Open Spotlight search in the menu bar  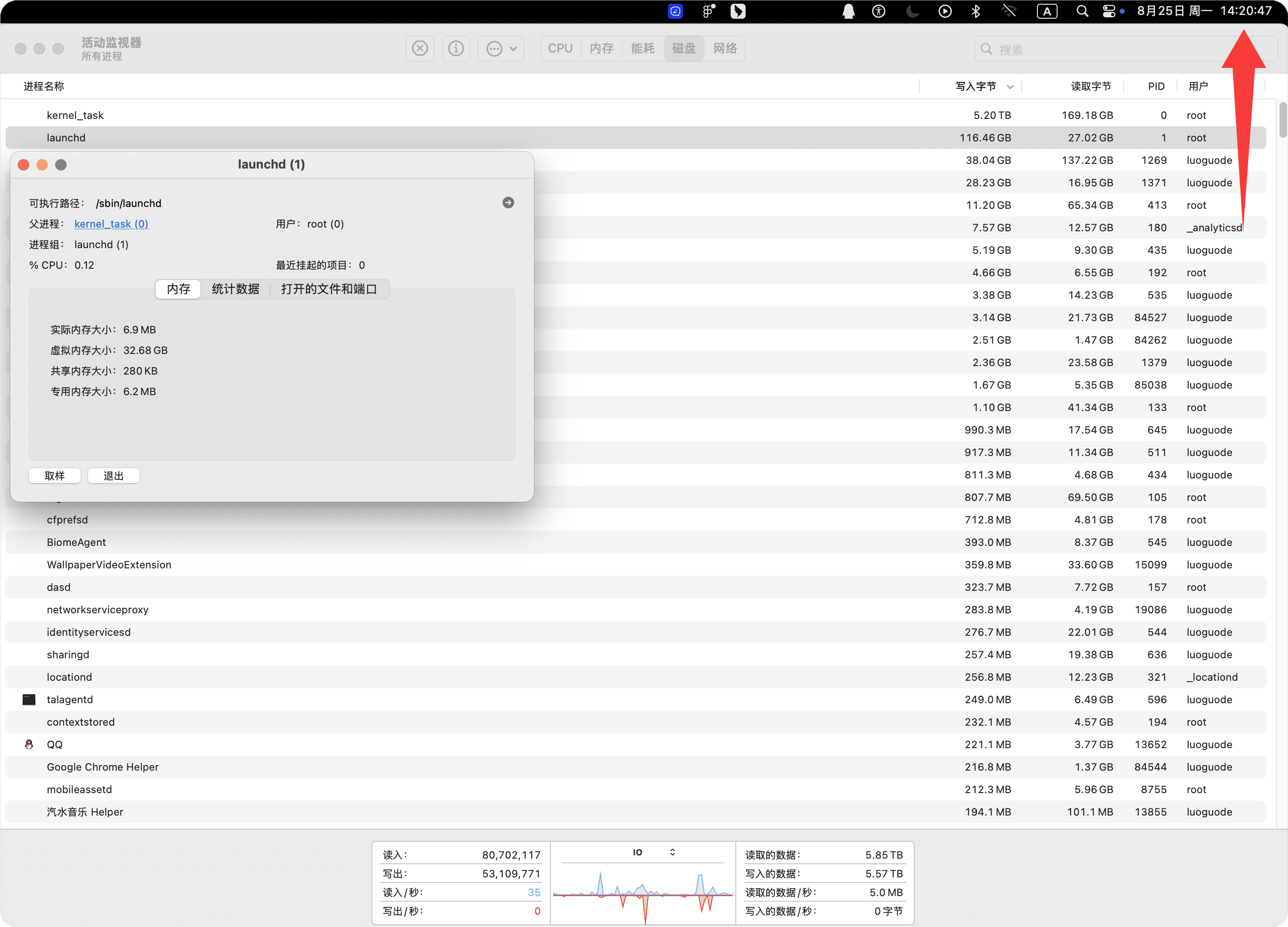[x=1082, y=11]
